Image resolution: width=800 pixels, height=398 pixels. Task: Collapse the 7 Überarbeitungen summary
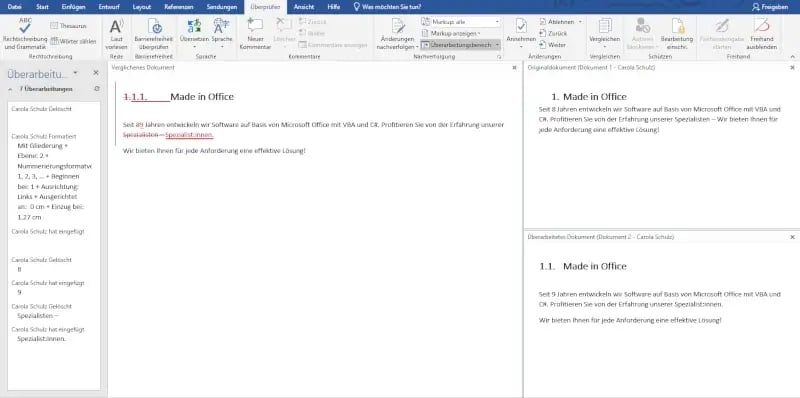(11, 89)
